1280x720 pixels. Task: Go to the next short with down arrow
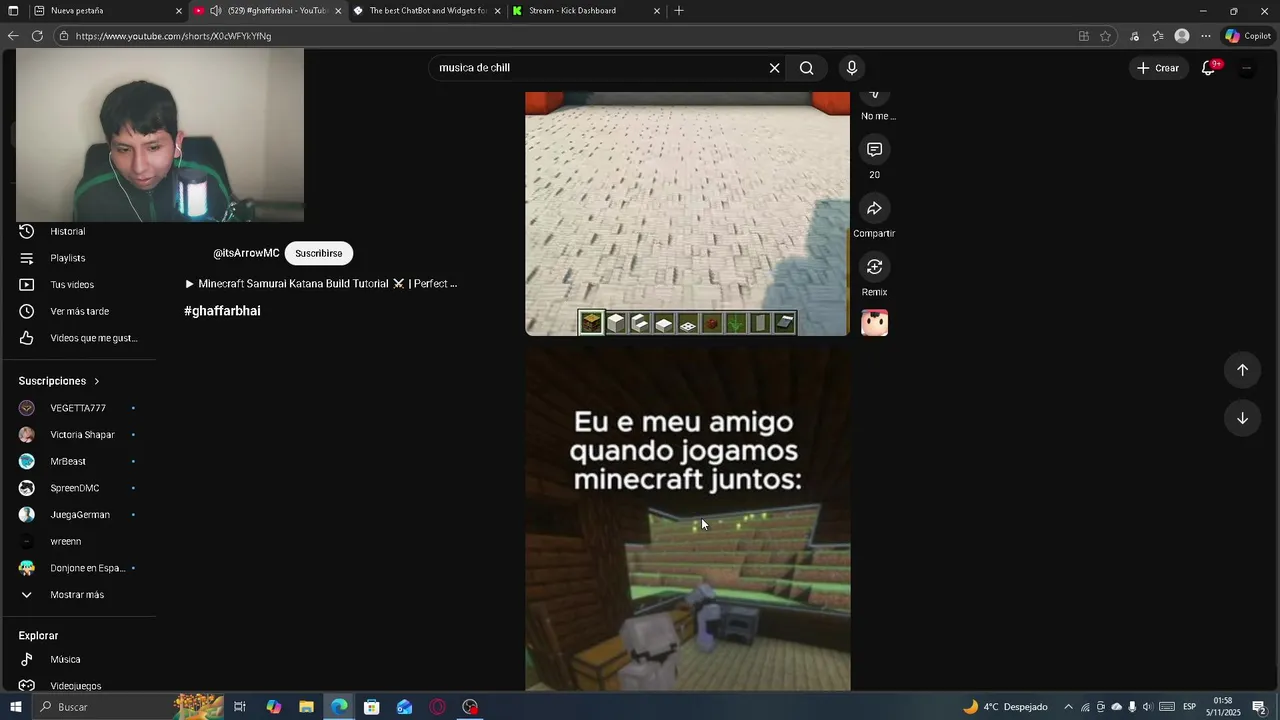pos(1242,418)
